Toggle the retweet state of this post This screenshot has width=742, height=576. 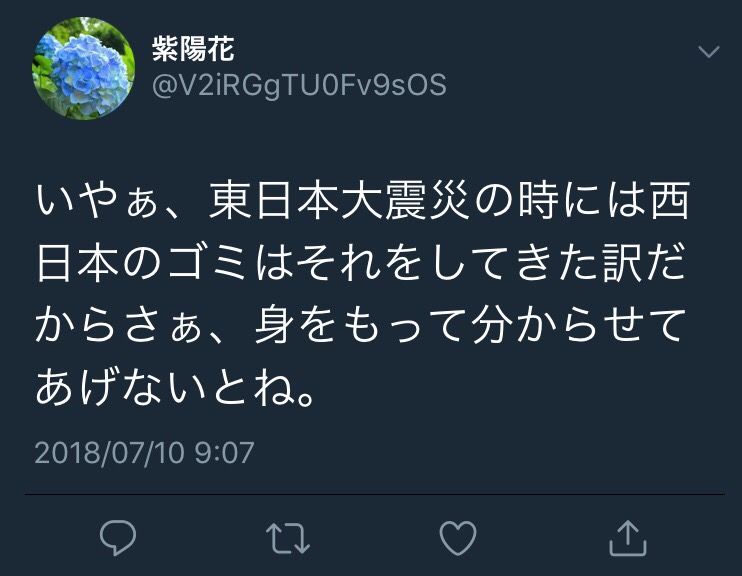(x=288, y=538)
